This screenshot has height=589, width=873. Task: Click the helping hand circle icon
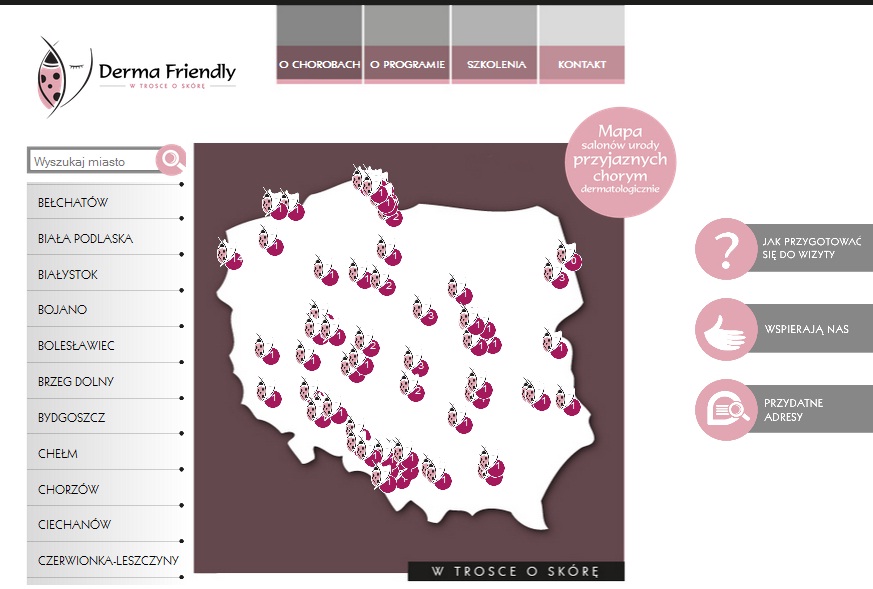[726, 329]
